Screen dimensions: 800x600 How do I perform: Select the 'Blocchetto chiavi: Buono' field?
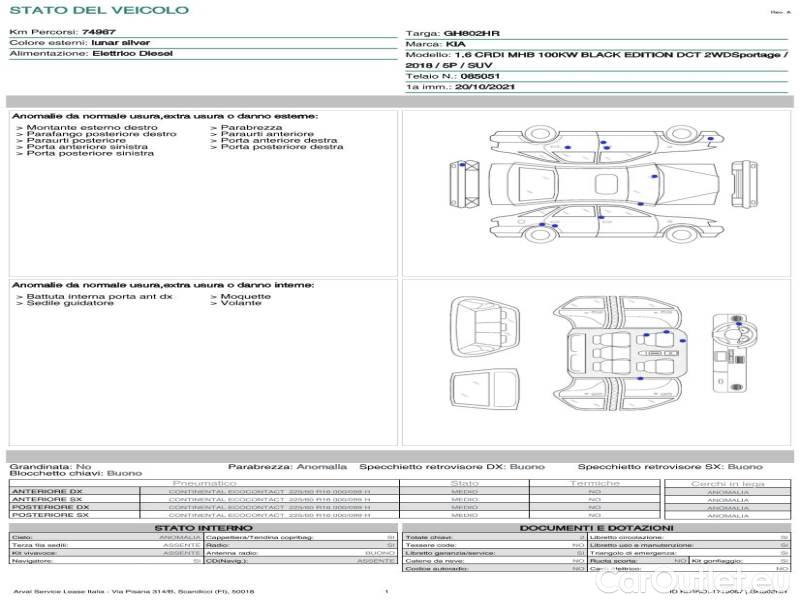point(76,473)
